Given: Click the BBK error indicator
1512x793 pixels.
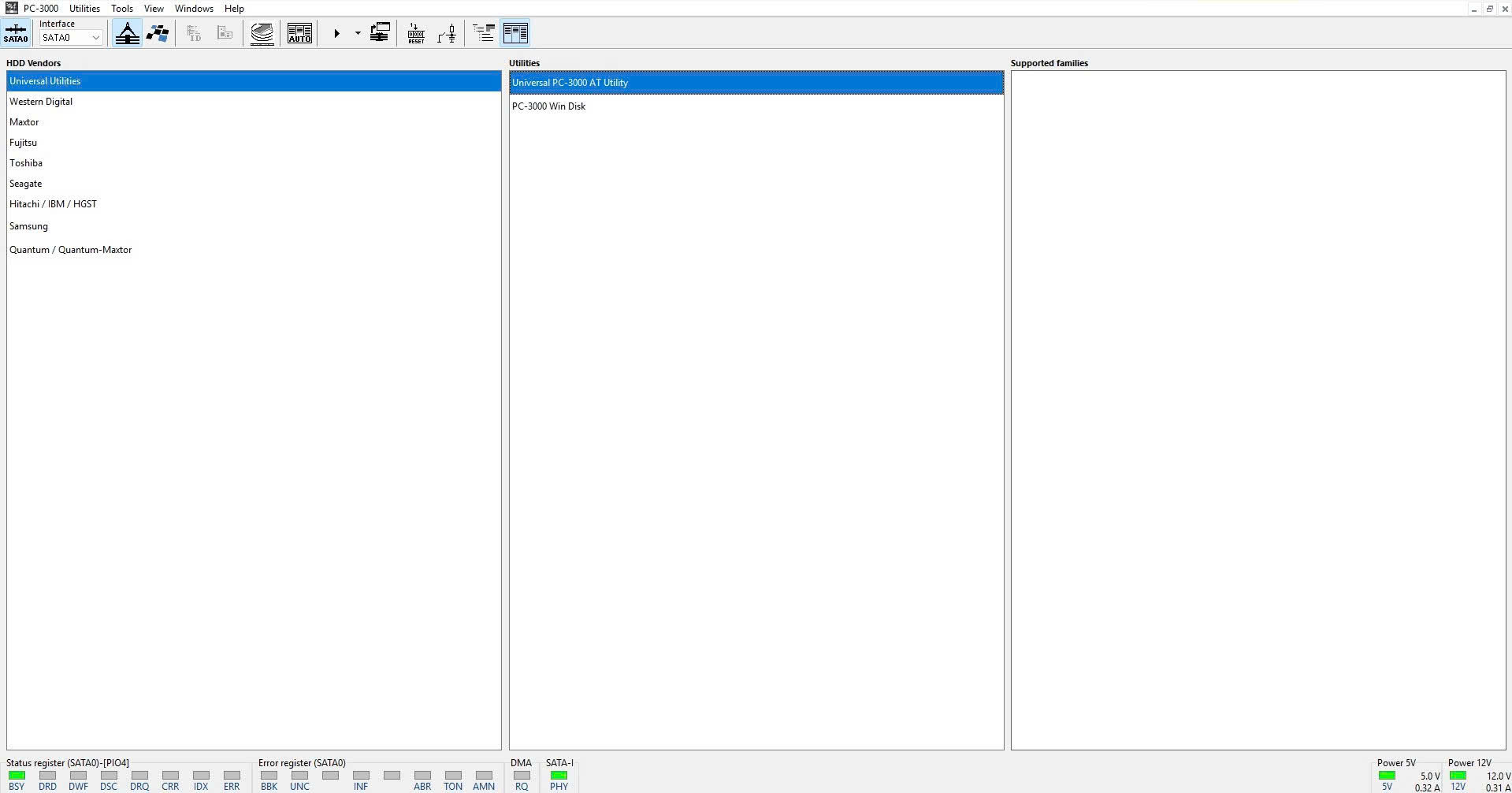Looking at the screenshot, I should tap(269, 776).
